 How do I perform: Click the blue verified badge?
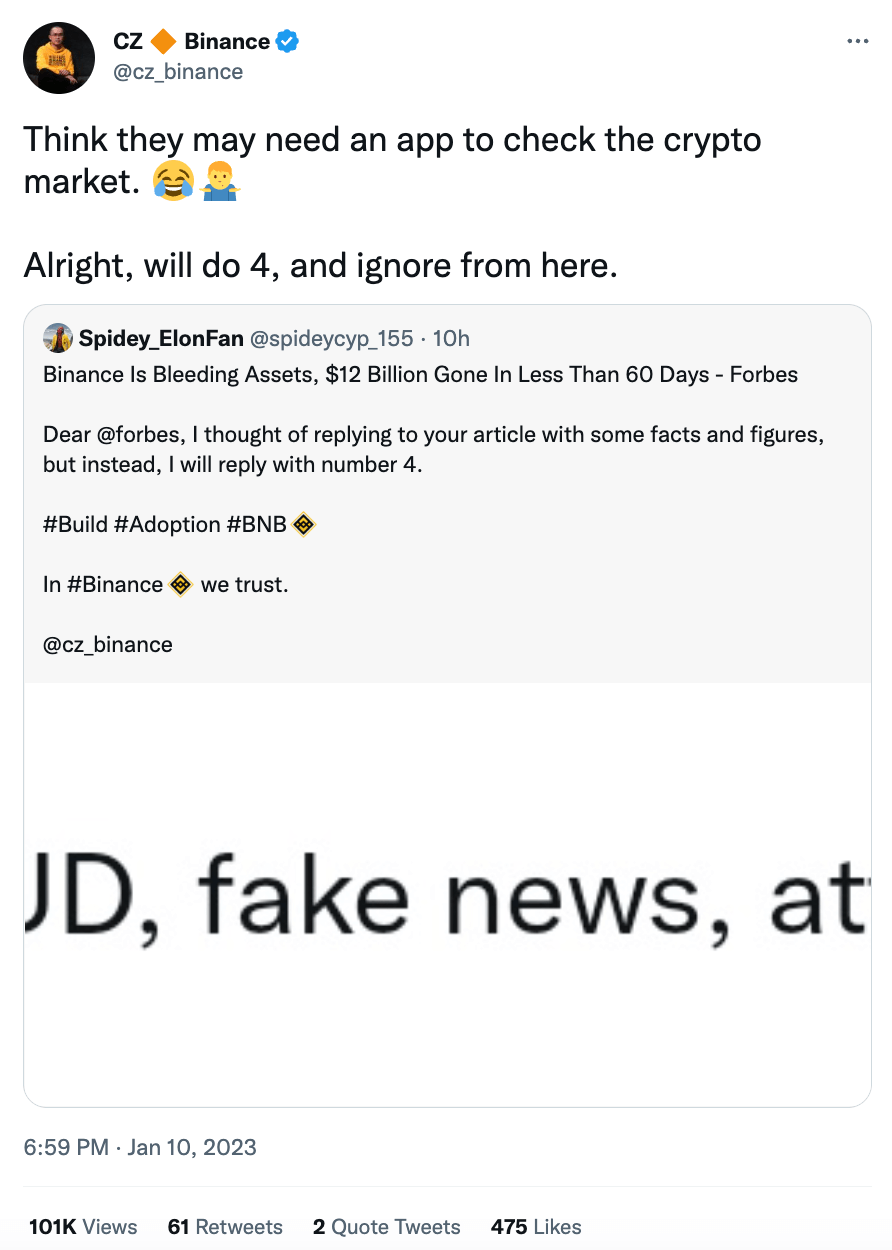[x=288, y=42]
